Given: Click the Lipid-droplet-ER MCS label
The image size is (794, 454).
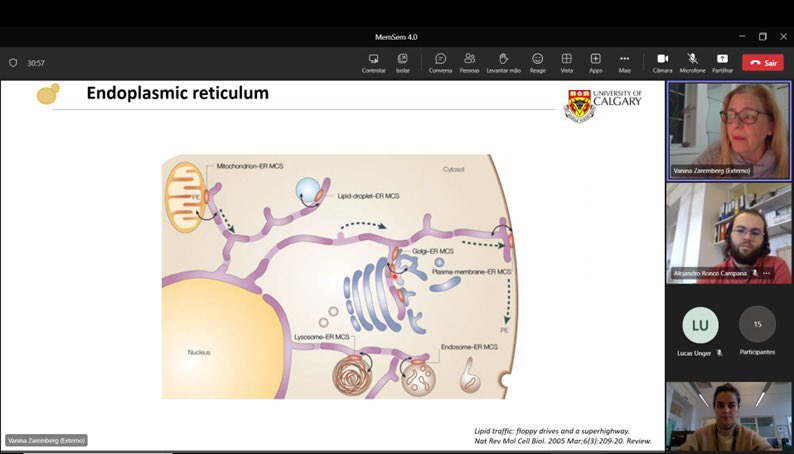Looking at the screenshot, I should 368,196.
